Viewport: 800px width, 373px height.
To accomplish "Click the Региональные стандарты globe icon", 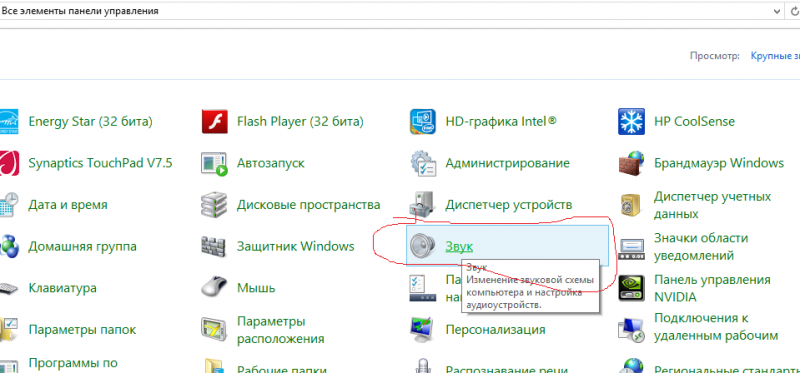I will coord(631,366).
